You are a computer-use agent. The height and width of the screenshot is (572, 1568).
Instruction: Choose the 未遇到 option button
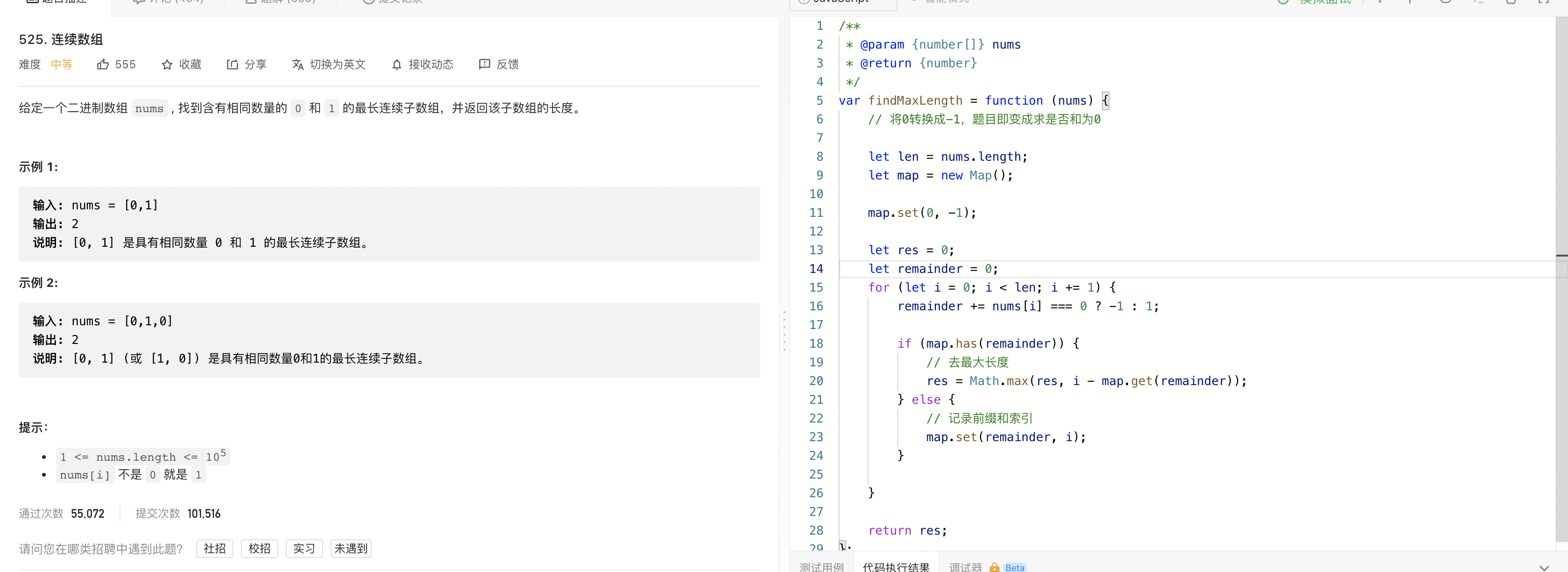coord(351,548)
